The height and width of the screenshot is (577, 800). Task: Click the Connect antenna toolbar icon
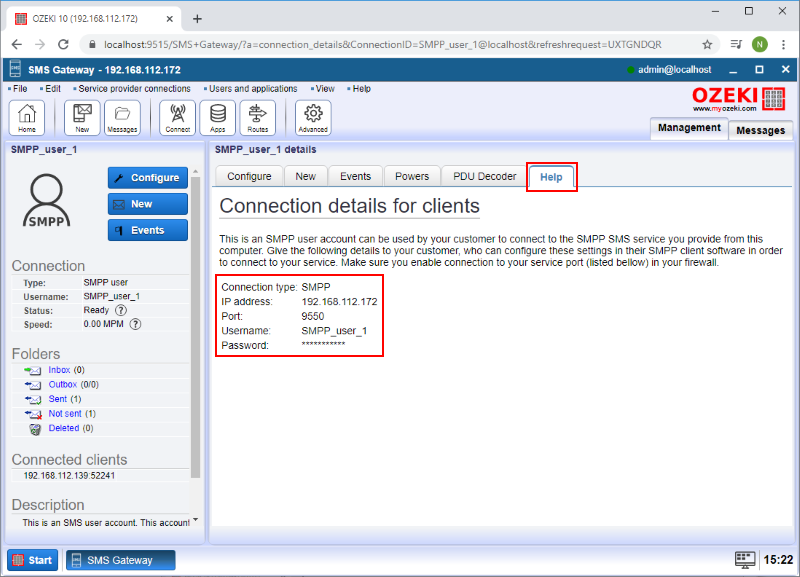point(178,118)
